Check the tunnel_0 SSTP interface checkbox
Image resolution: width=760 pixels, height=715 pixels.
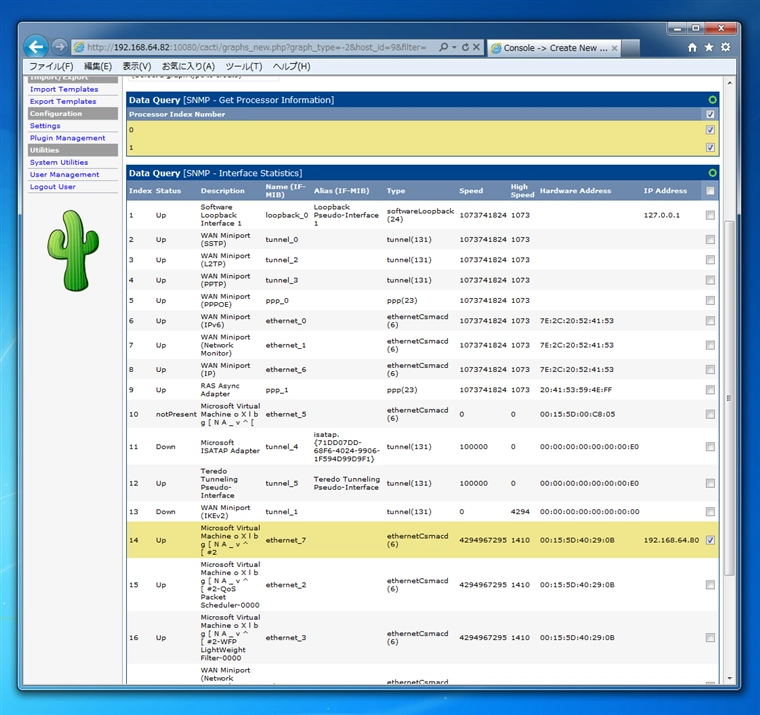[710, 239]
